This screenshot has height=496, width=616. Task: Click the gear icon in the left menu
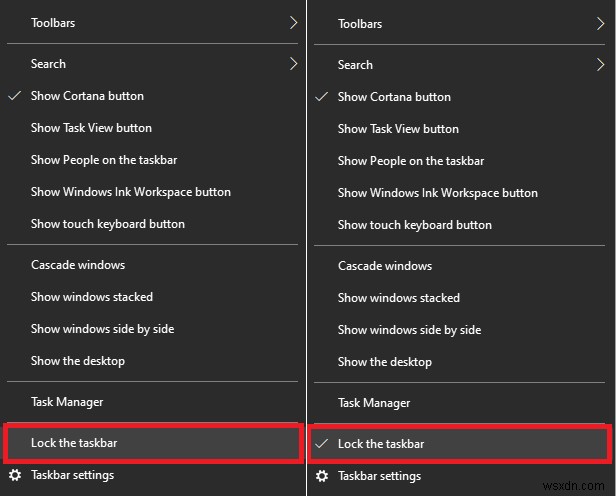[x=15, y=476]
